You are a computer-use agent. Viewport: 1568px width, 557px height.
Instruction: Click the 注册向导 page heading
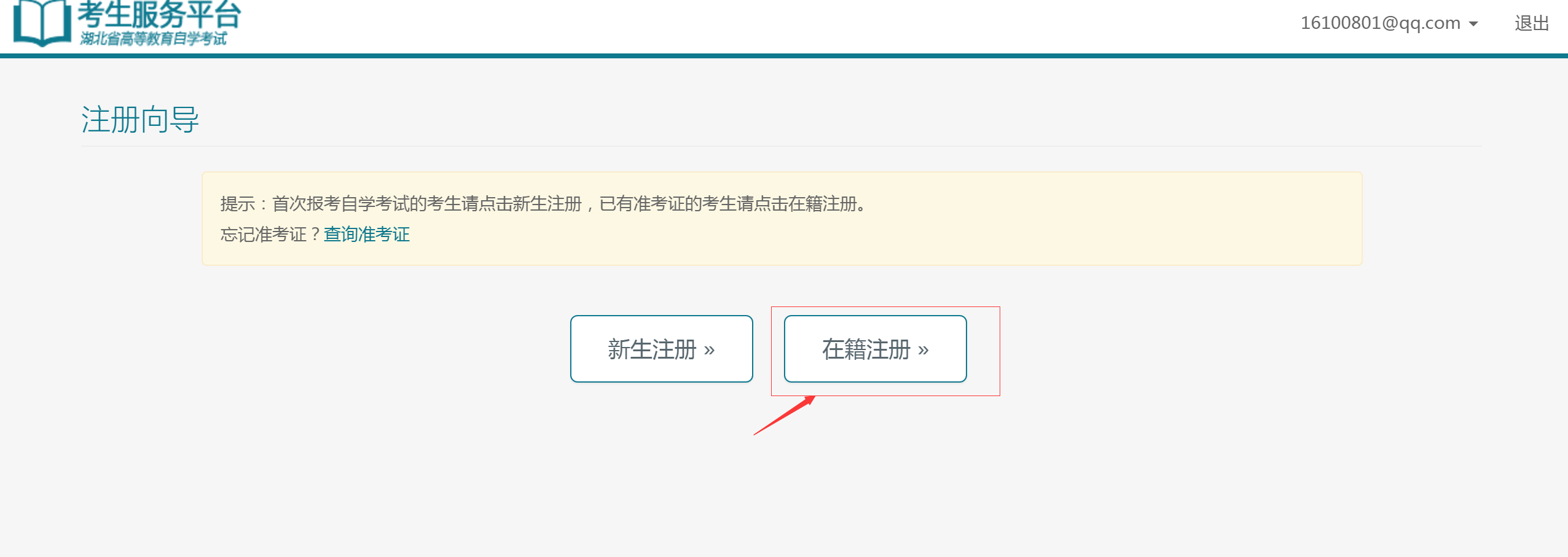(x=140, y=119)
